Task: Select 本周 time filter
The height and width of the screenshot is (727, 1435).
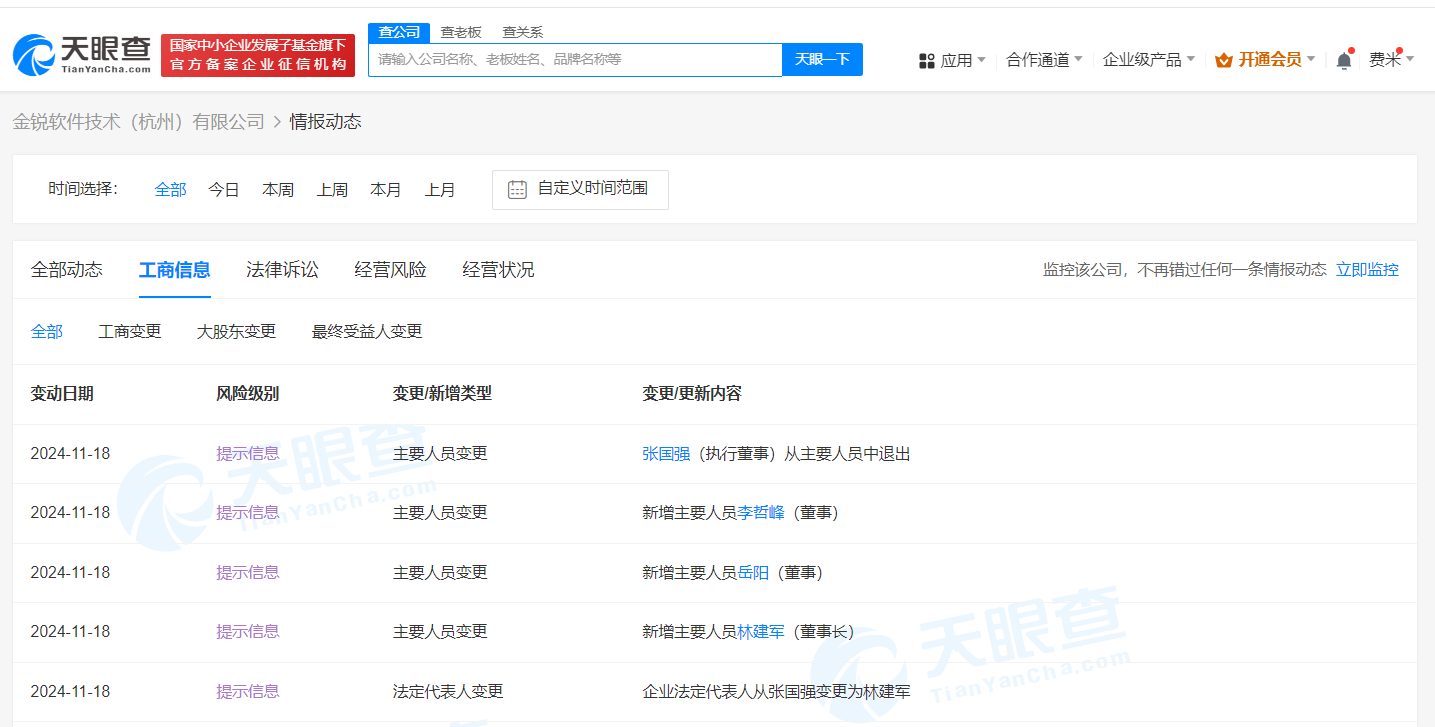Action: click(x=278, y=189)
